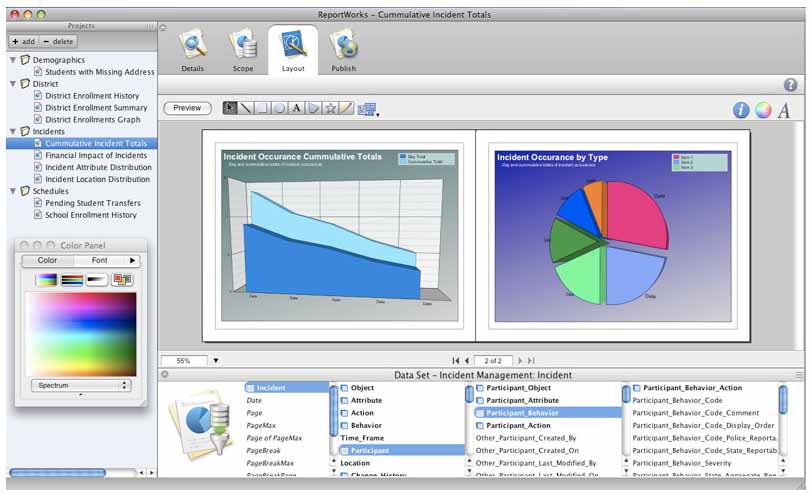The height and width of the screenshot is (493, 812).
Task: Go to the previous page
Action: click(467, 360)
